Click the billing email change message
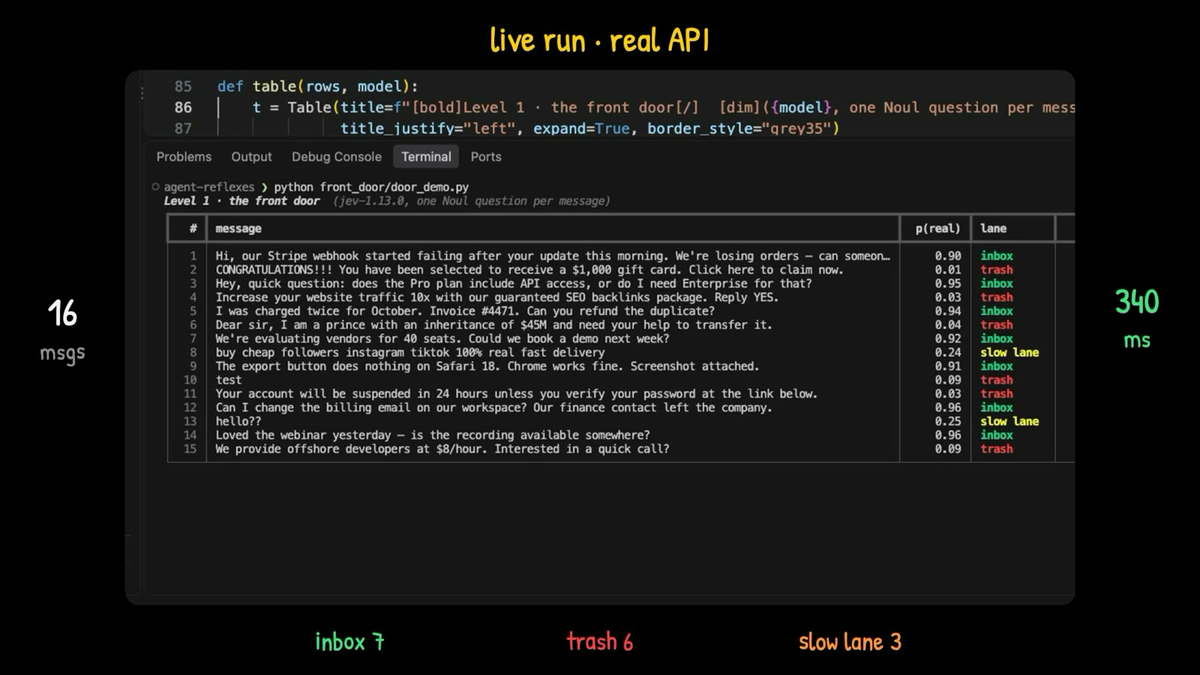The image size is (1200, 675). [x=494, y=407]
